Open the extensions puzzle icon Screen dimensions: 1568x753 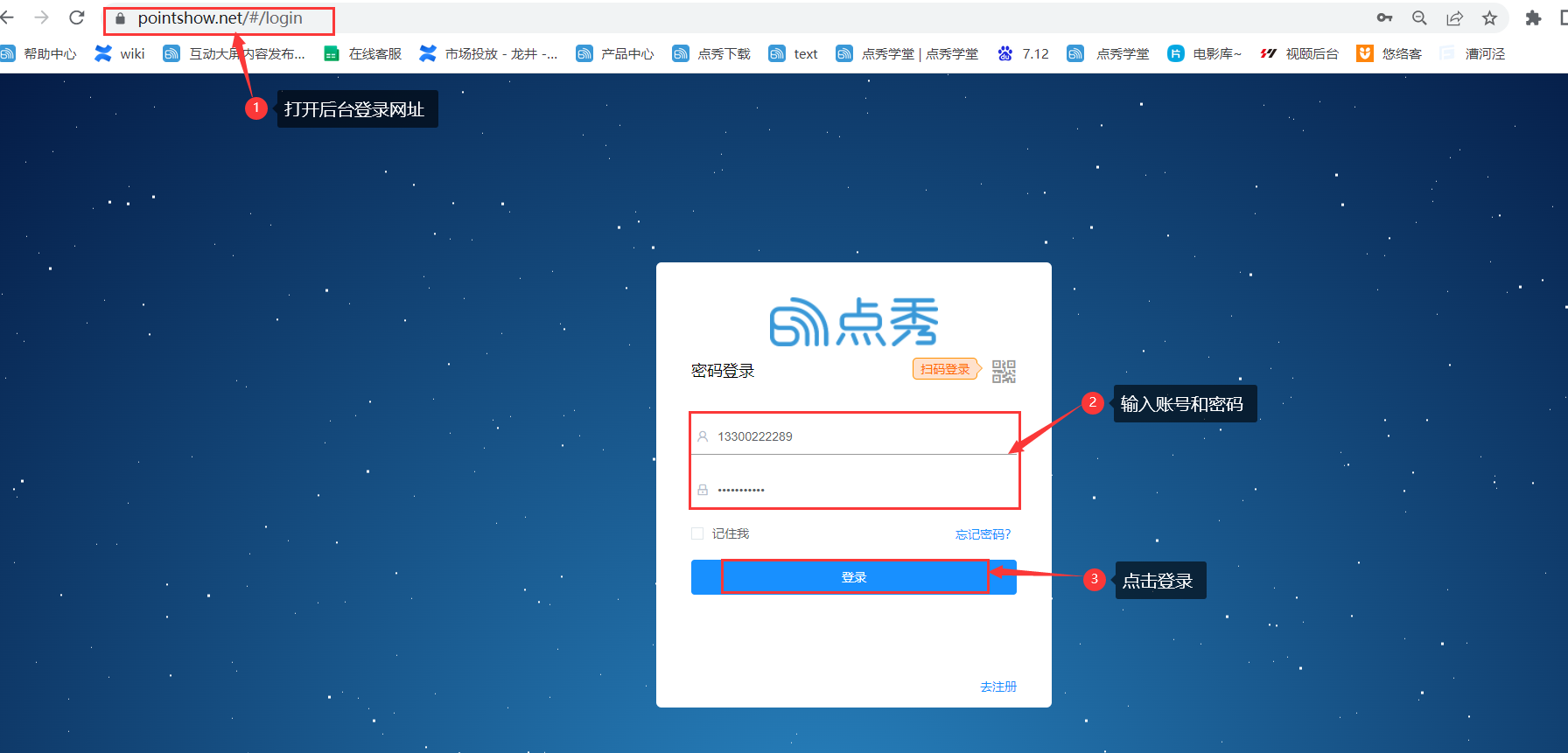click(1533, 17)
